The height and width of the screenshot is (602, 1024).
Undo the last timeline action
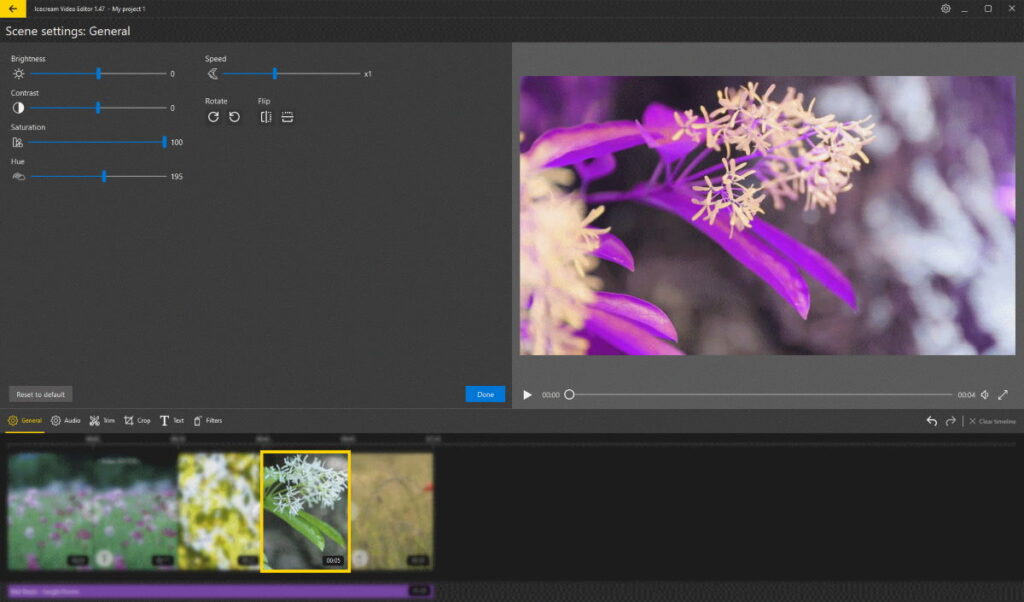point(931,421)
